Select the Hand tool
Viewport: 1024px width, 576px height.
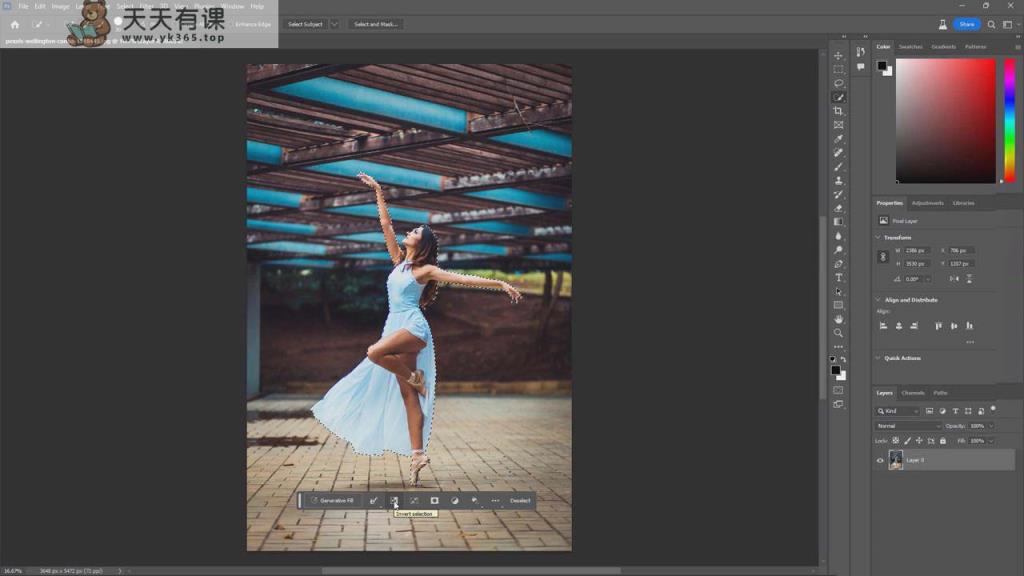click(839, 319)
